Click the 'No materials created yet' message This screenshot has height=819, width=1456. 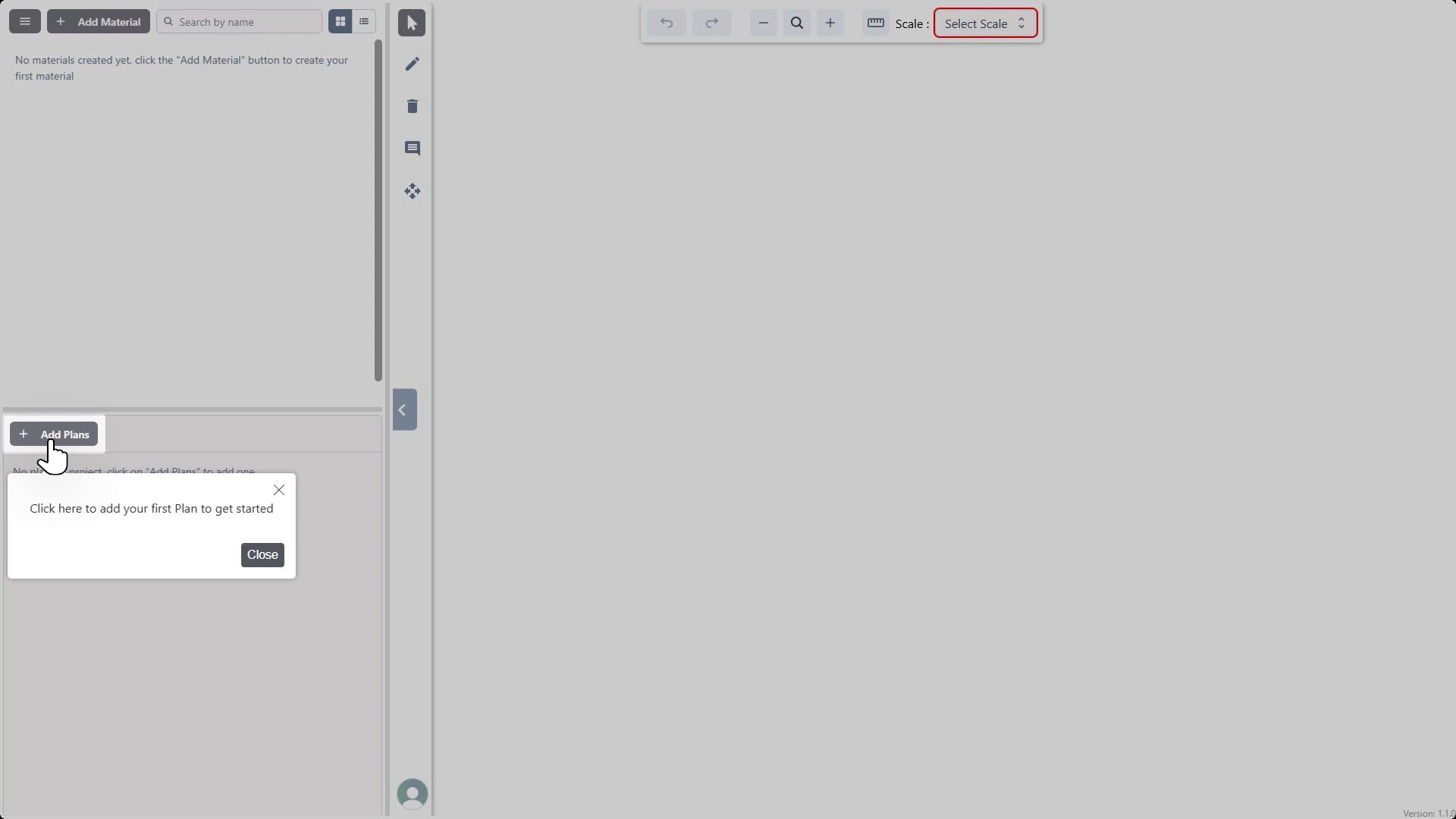pyautogui.click(x=182, y=68)
